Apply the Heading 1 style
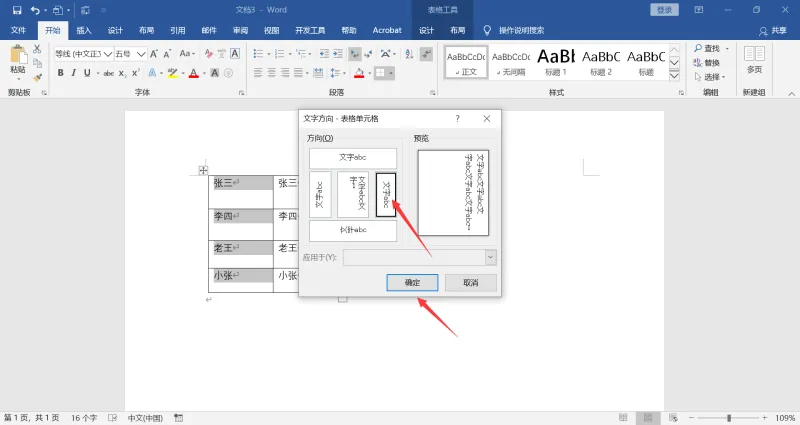800x425 pixels. click(x=556, y=62)
